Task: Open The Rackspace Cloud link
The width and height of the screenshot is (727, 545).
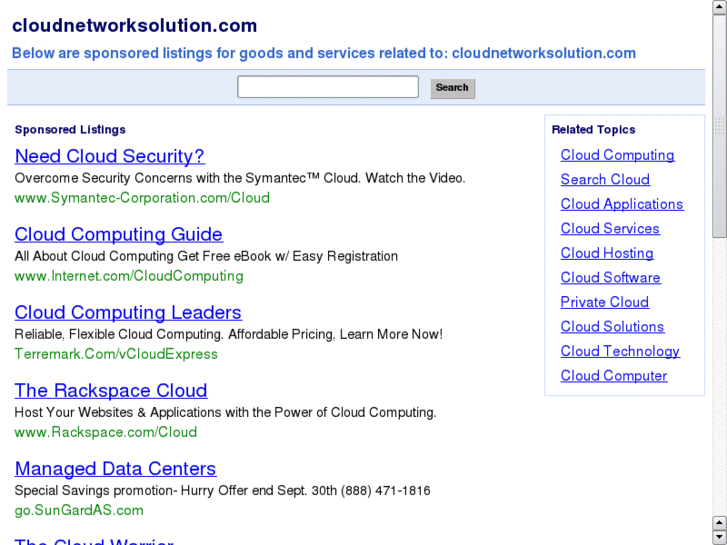Action: 111,390
